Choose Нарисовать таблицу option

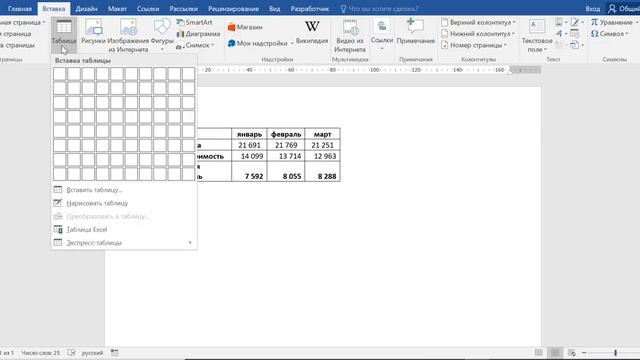124,203
